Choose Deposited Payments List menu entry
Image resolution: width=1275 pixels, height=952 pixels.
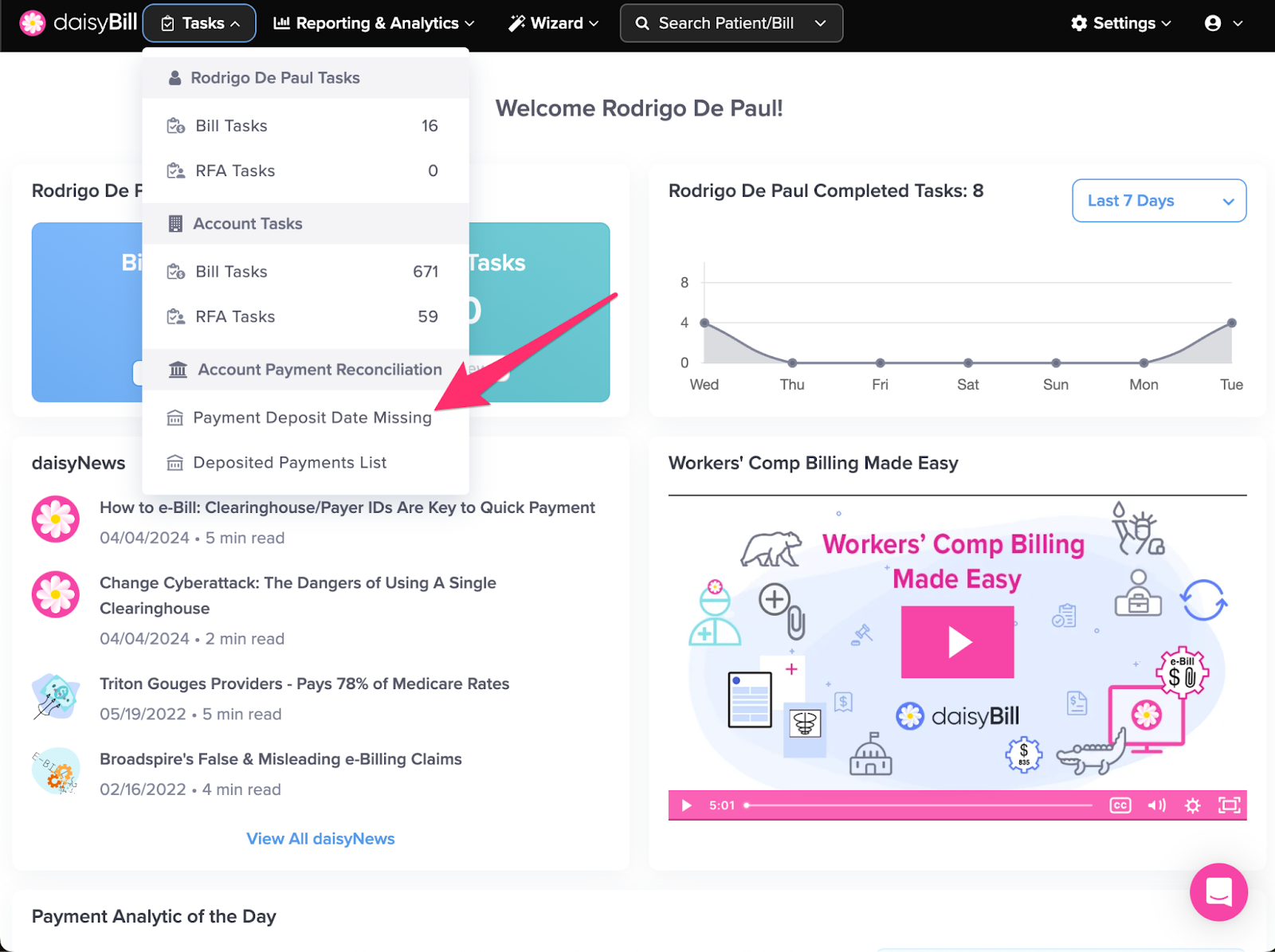point(289,463)
